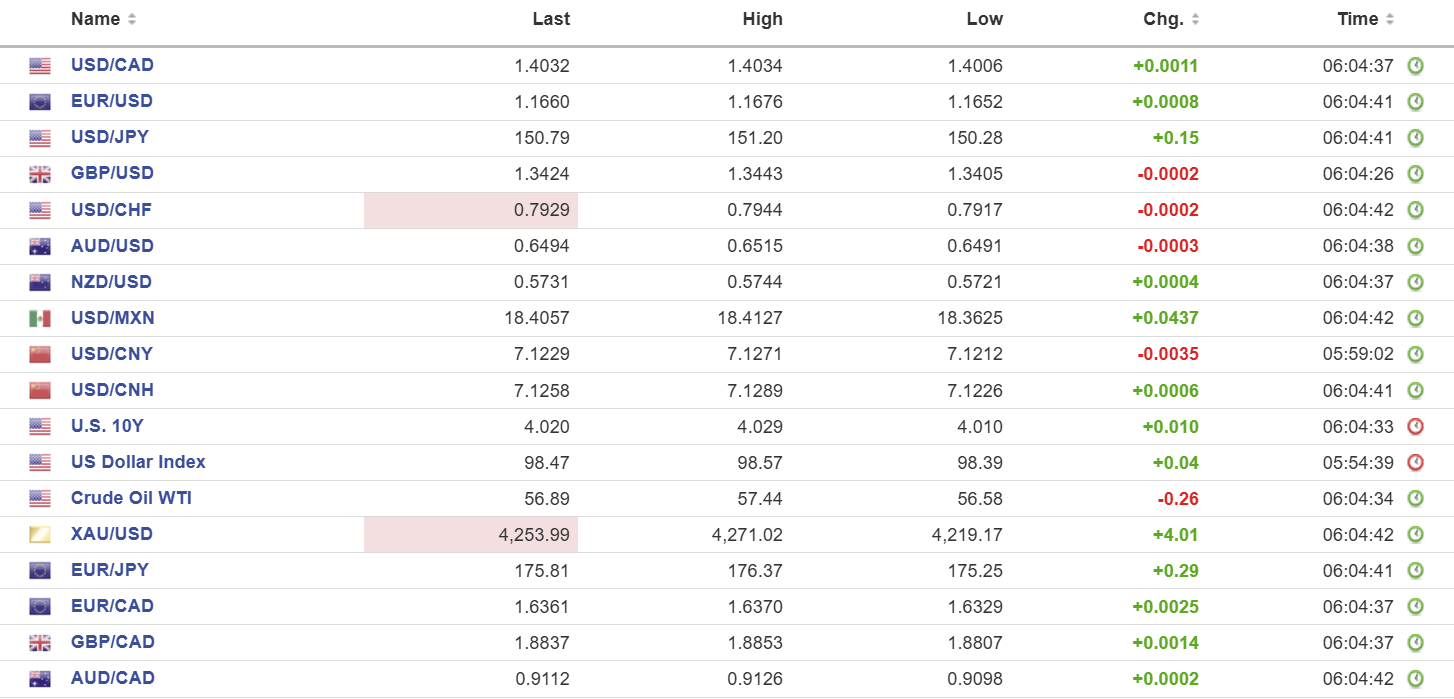Viewport: 1454px width, 699px height.
Task: Click the Last column header
Action: pos(551,19)
